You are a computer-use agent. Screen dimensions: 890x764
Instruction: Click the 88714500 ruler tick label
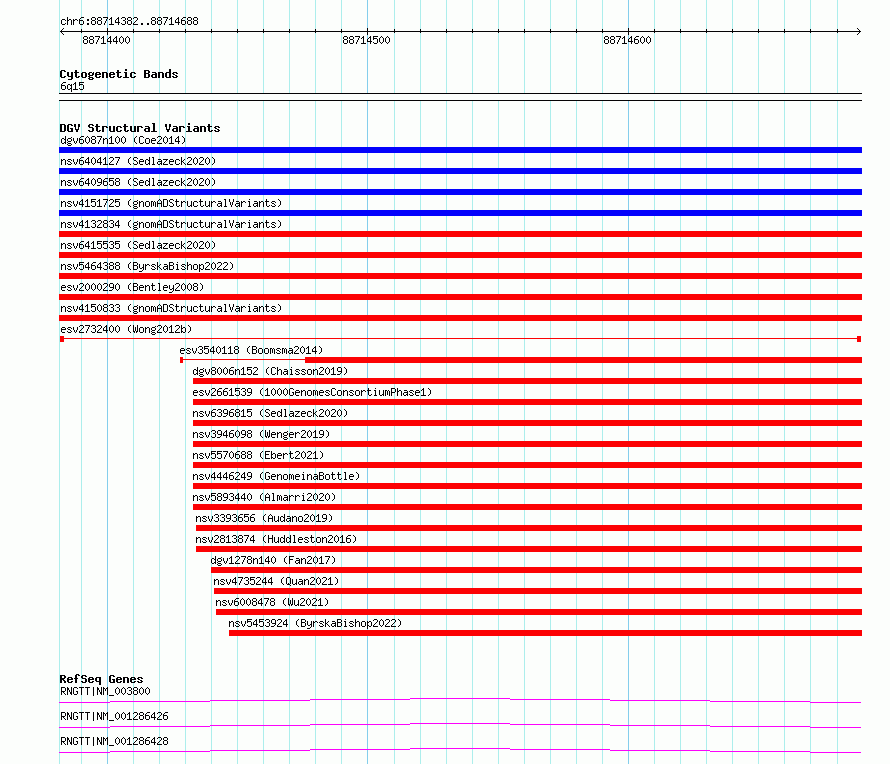click(366, 40)
